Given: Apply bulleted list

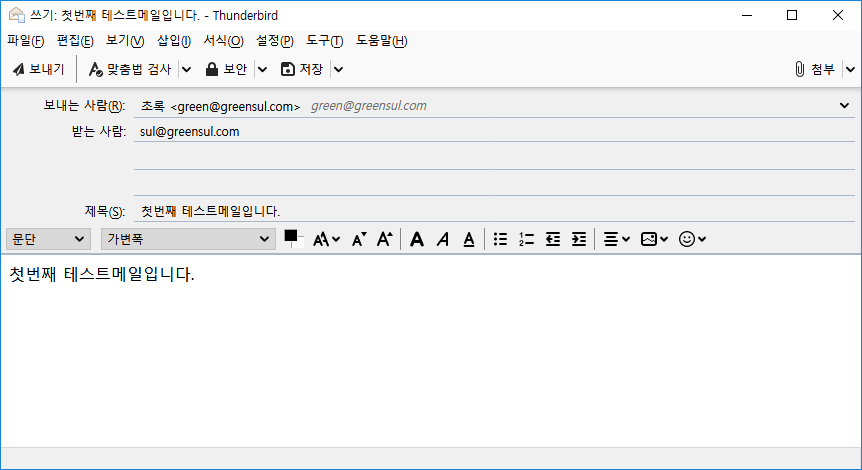Looking at the screenshot, I should coord(500,239).
